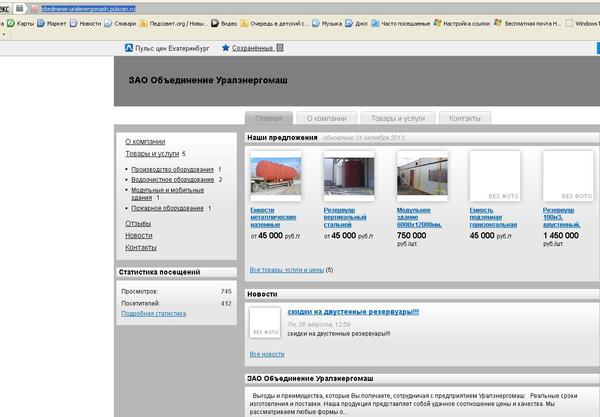Switch to the О компании tab
The image size is (600, 417).
(327, 118)
